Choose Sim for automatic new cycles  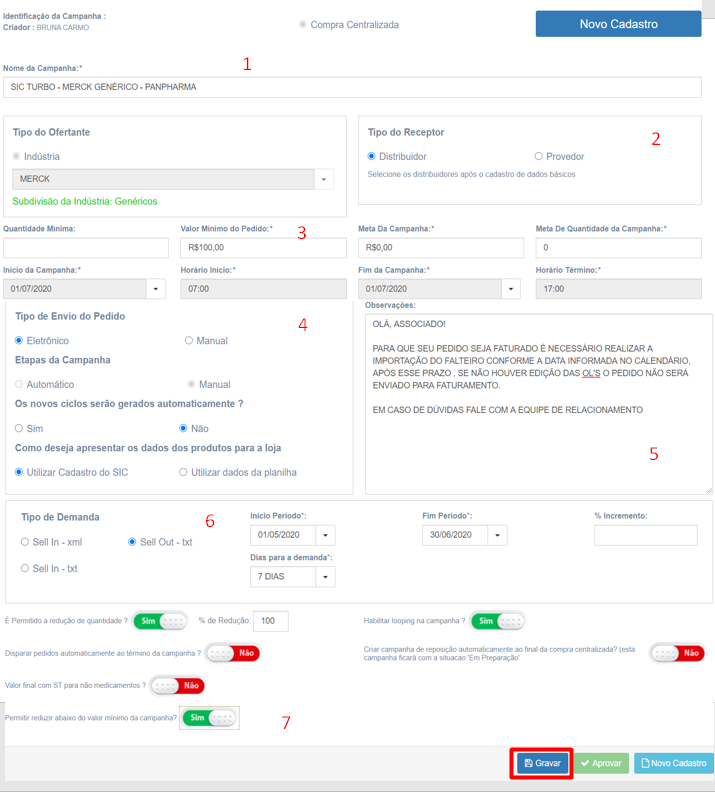(19, 428)
